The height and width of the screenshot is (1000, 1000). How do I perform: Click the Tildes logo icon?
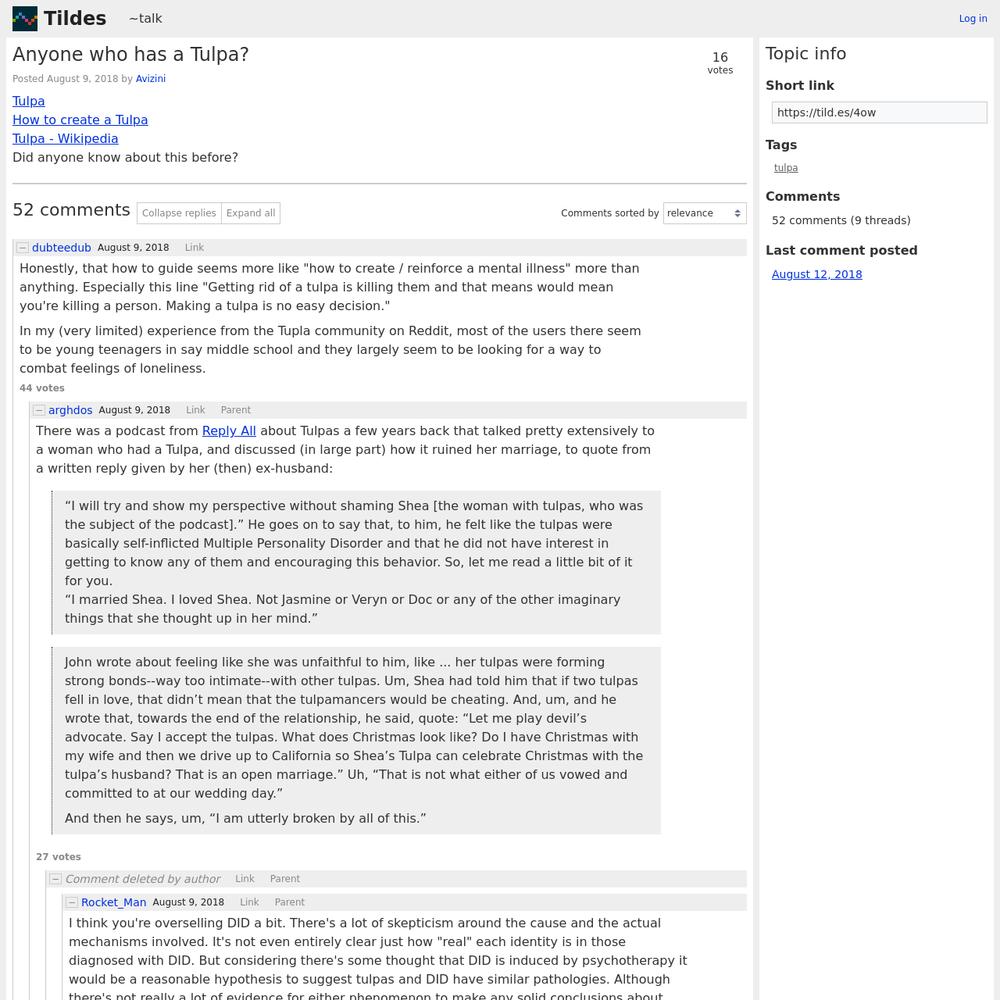point(25,18)
